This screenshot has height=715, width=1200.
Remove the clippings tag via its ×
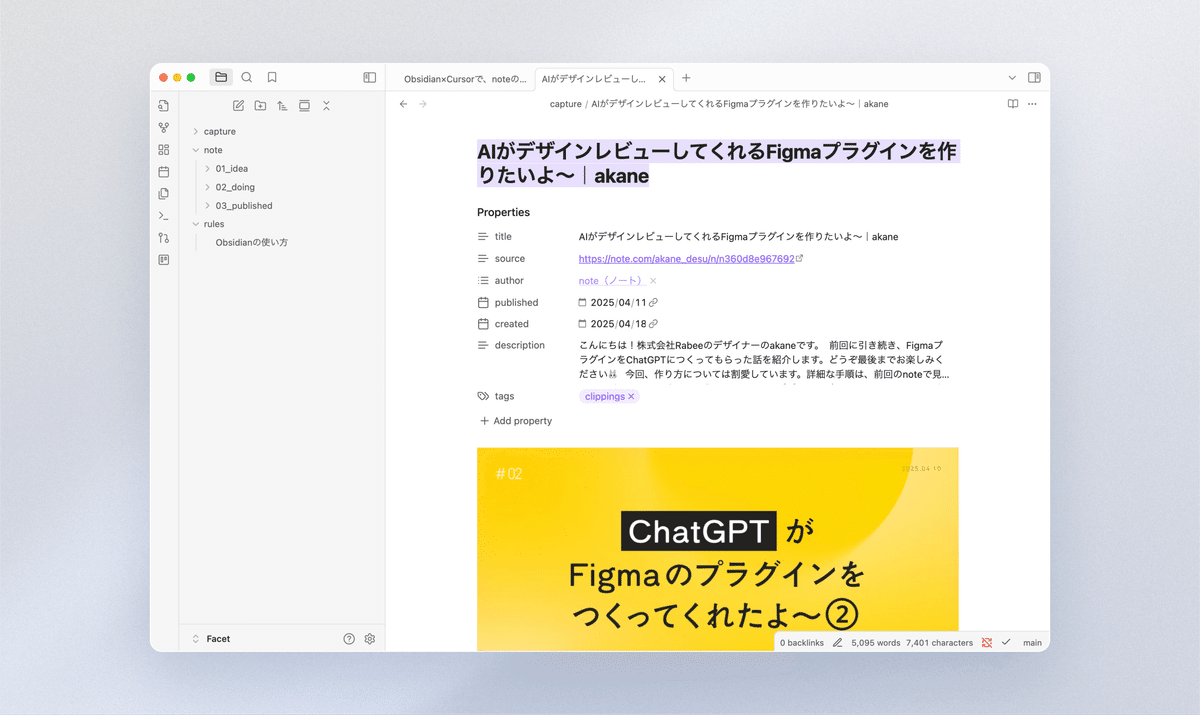[629, 395]
